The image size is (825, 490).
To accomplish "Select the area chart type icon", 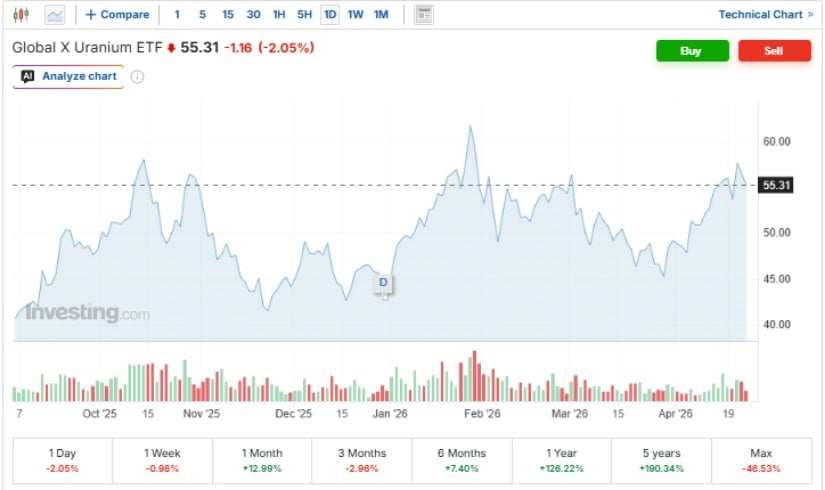I will (54, 15).
